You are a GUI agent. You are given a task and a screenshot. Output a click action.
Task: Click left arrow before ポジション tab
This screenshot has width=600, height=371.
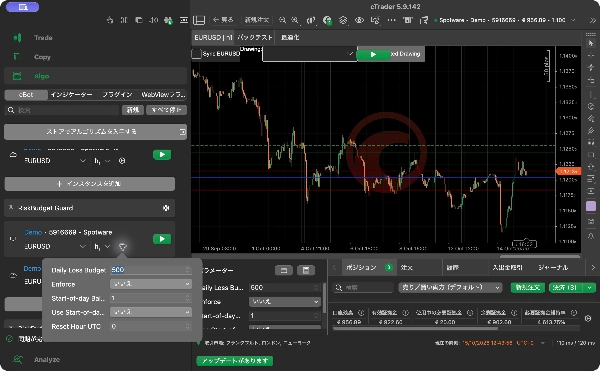point(334,267)
